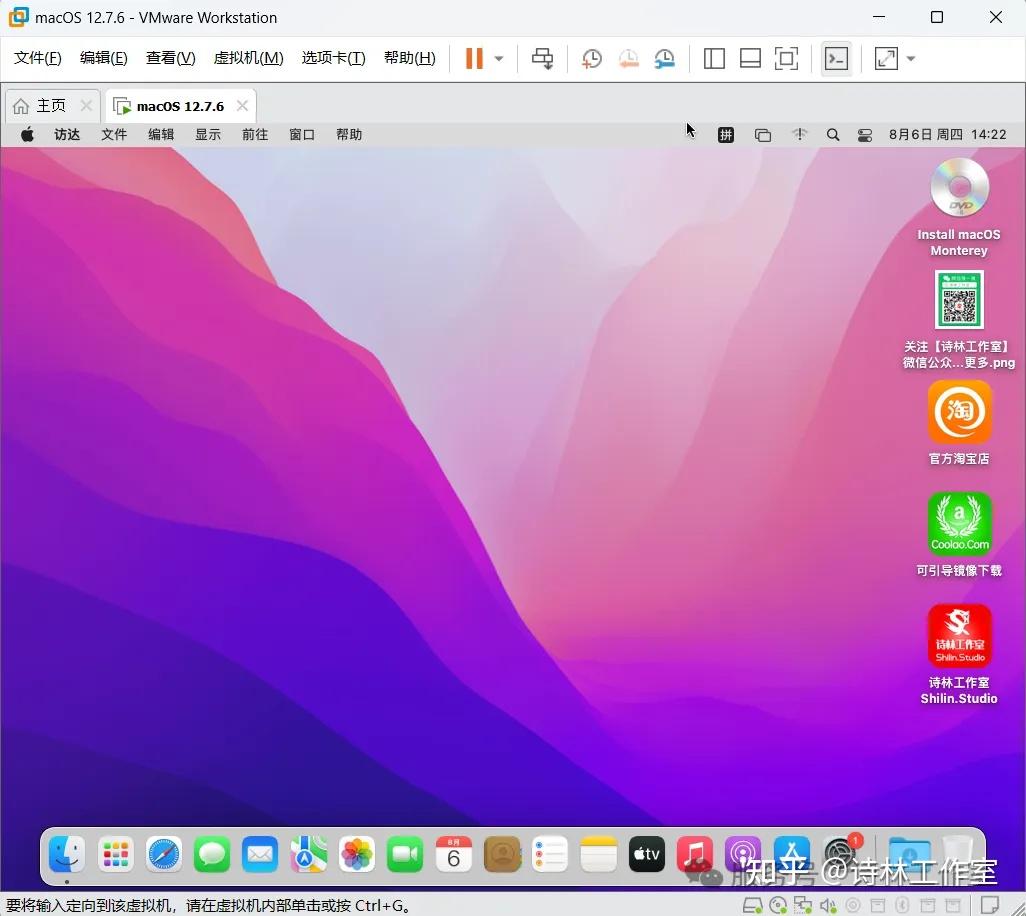The width and height of the screenshot is (1026, 916).
Task: Open the power options dropdown arrow beside pause
Action: tap(499, 58)
